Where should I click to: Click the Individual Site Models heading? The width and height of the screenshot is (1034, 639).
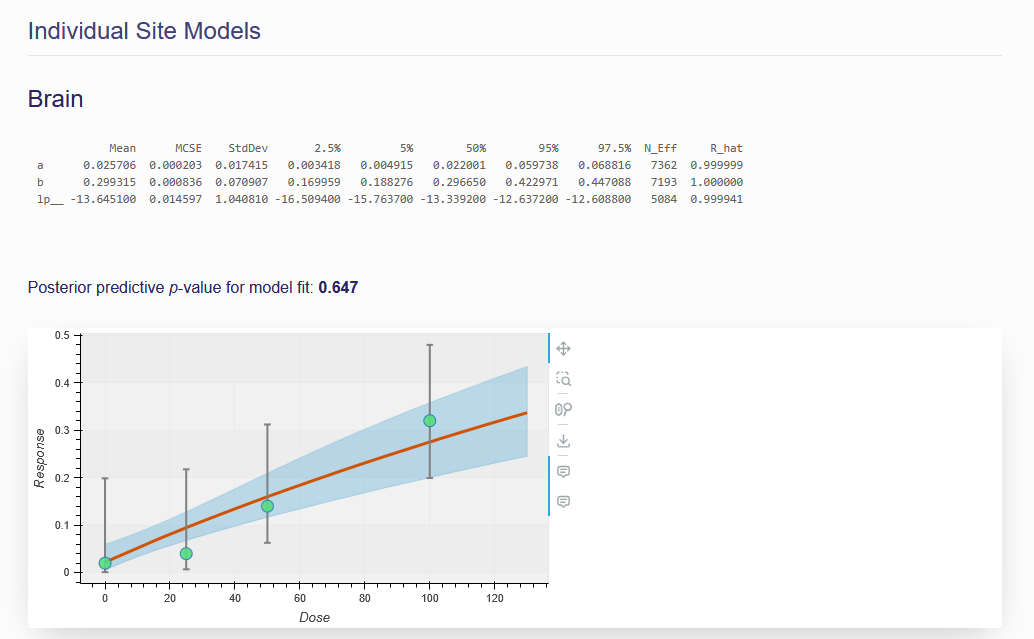(144, 31)
